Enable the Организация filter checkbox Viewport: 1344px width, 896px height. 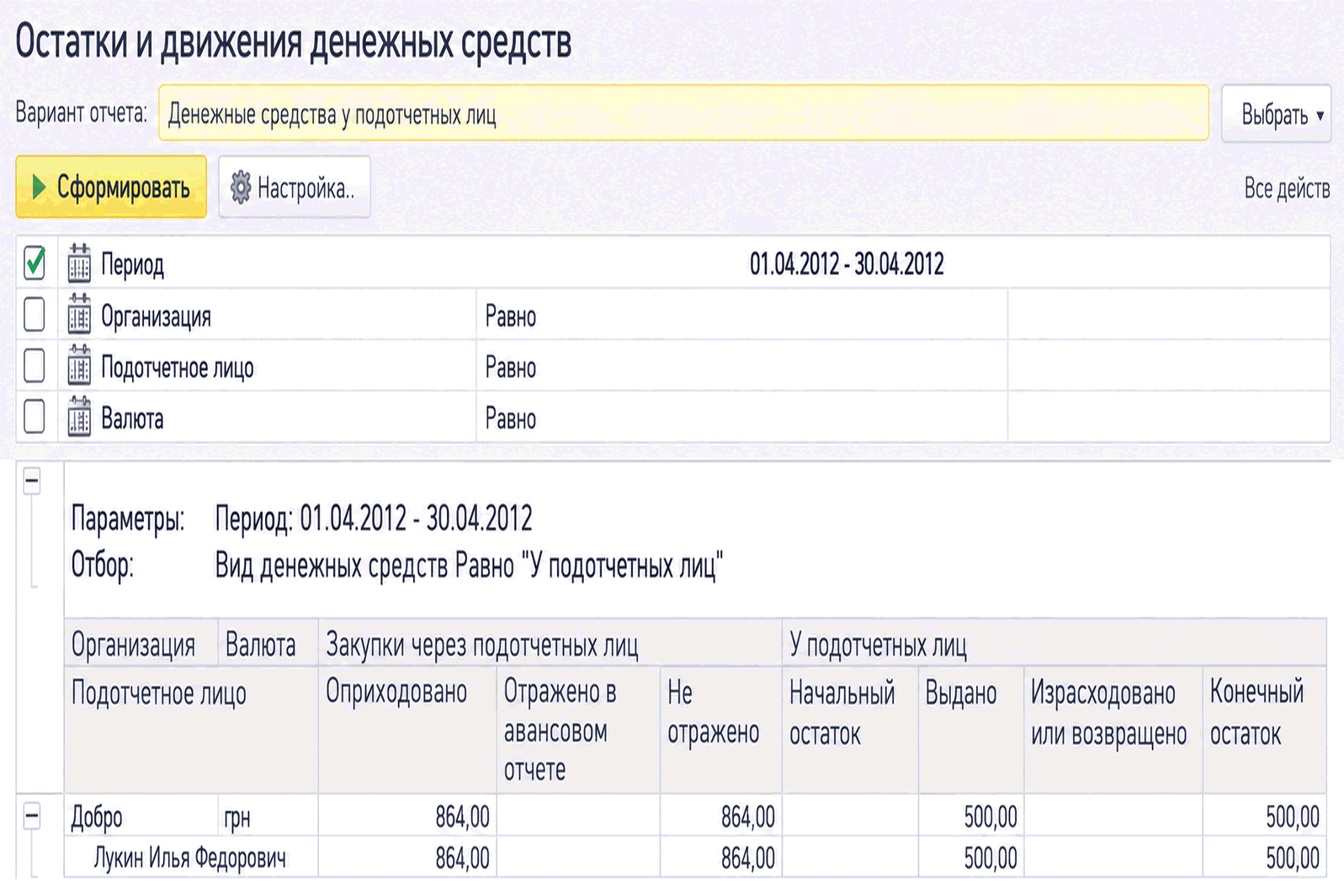35,315
